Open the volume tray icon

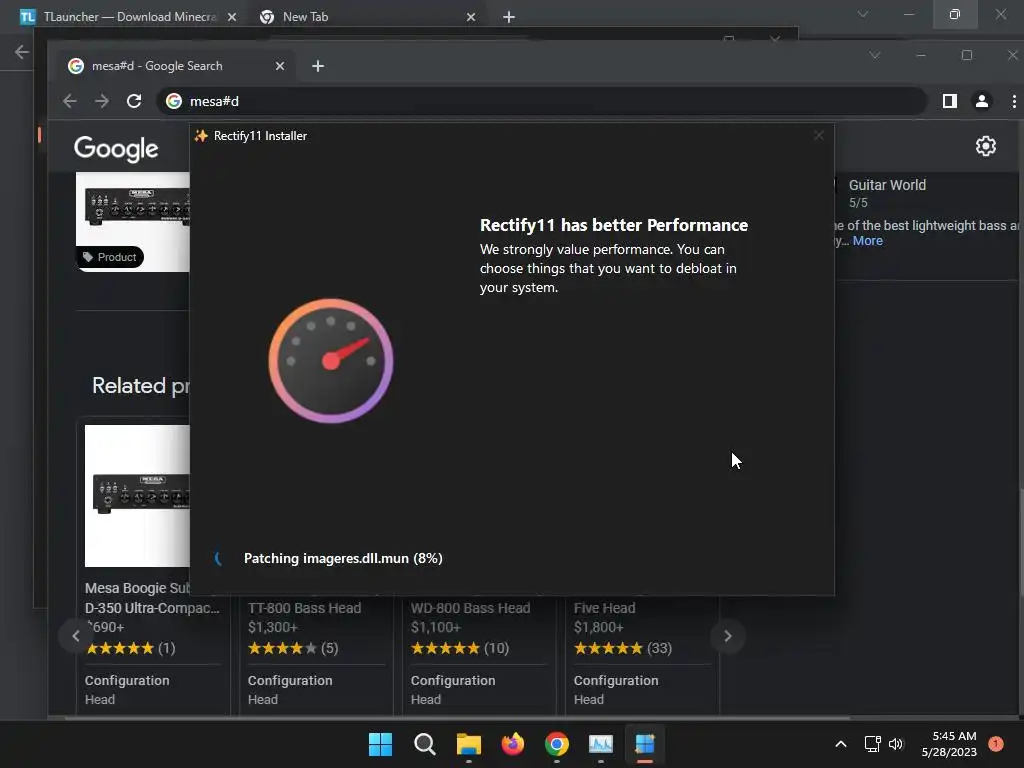click(896, 744)
